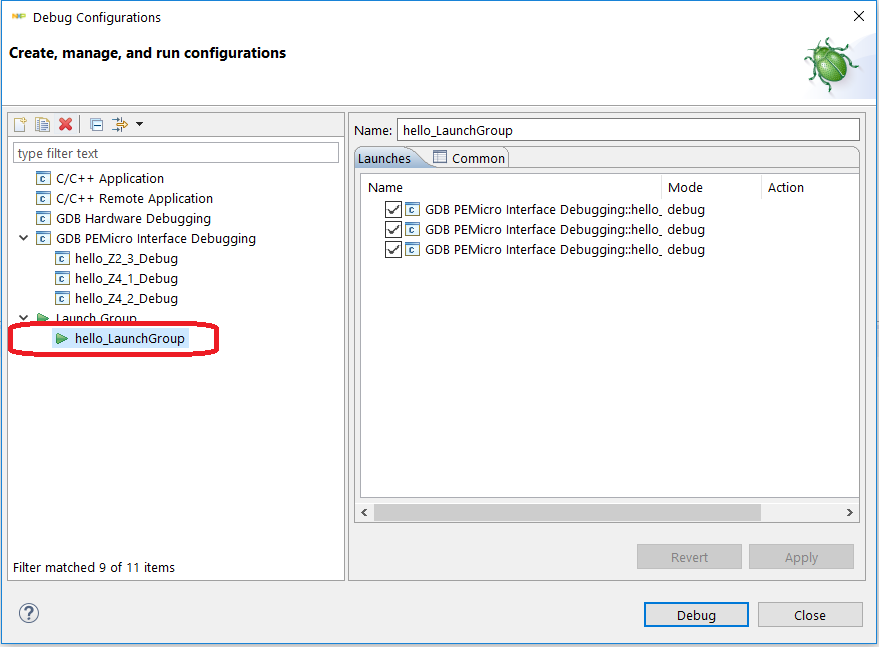Open the filter options dropdown arrow
The height and width of the screenshot is (647, 879).
click(x=139, y=124)
